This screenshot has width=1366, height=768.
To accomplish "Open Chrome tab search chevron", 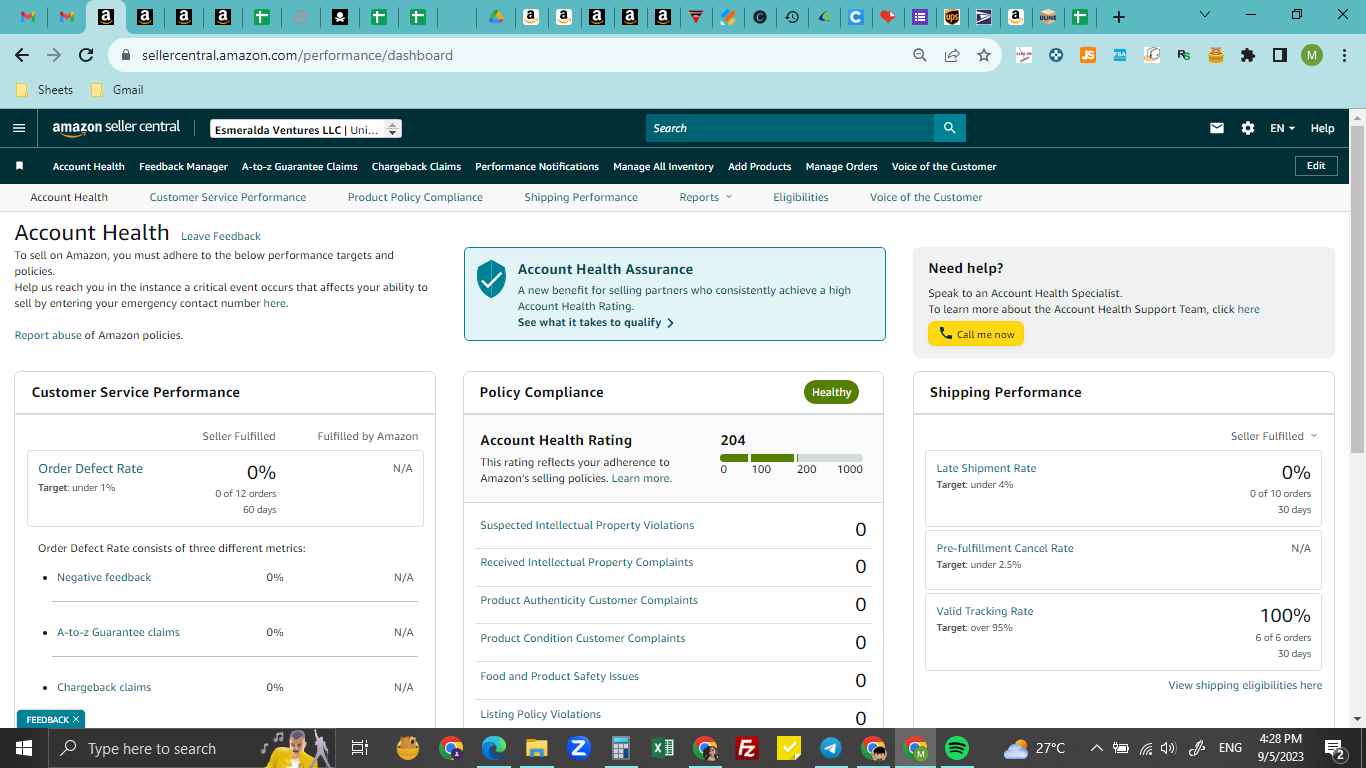I will (1204, 15).
